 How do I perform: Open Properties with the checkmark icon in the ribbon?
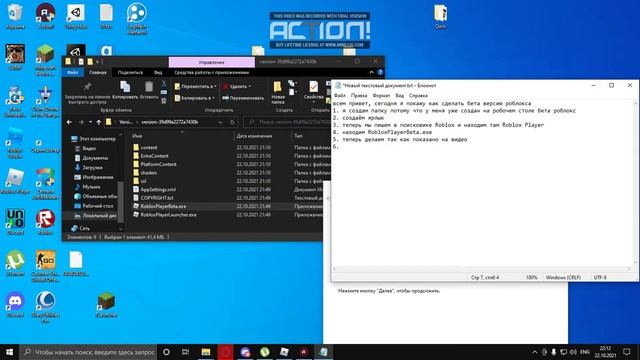[x=313, y=87]
